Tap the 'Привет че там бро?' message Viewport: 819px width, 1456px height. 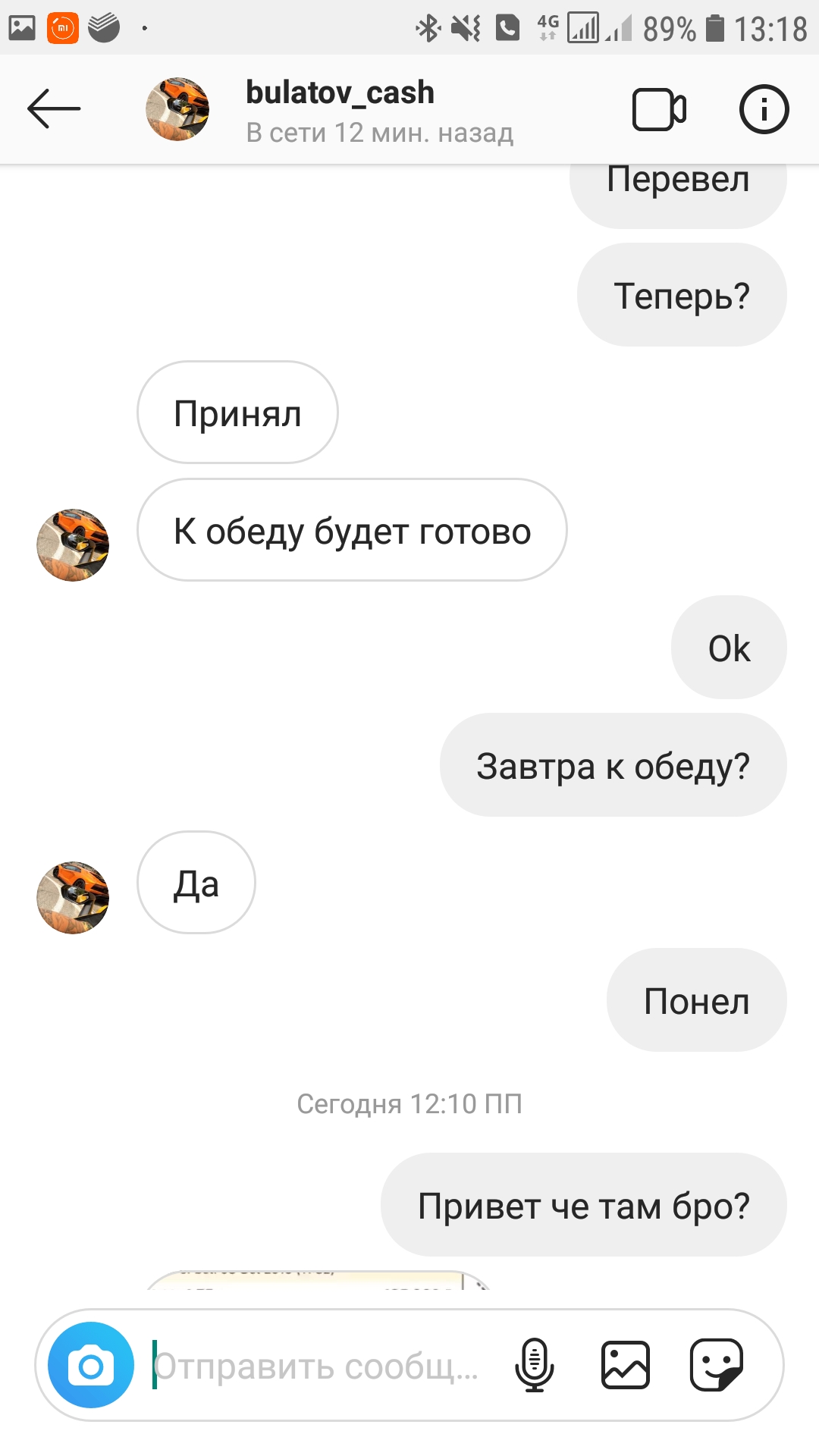coord(584,1205)
